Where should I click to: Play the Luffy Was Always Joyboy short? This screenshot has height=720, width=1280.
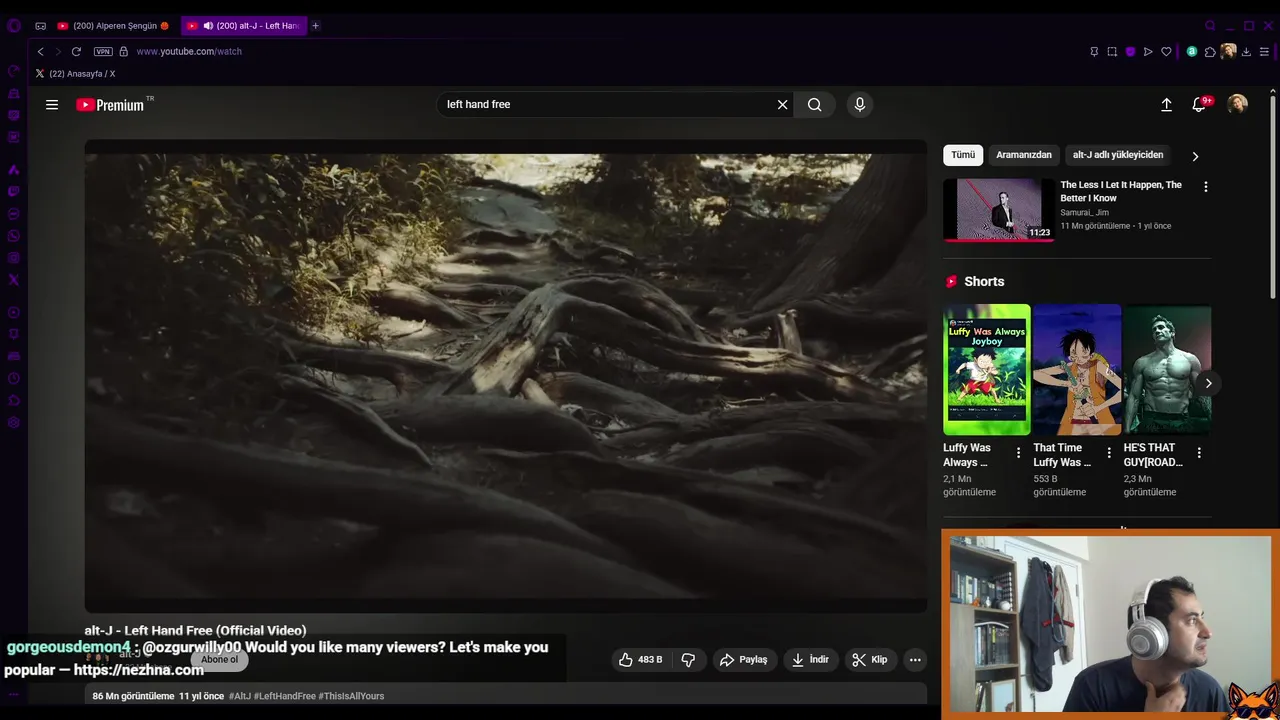pyautogui.click(x=986, y=370)
